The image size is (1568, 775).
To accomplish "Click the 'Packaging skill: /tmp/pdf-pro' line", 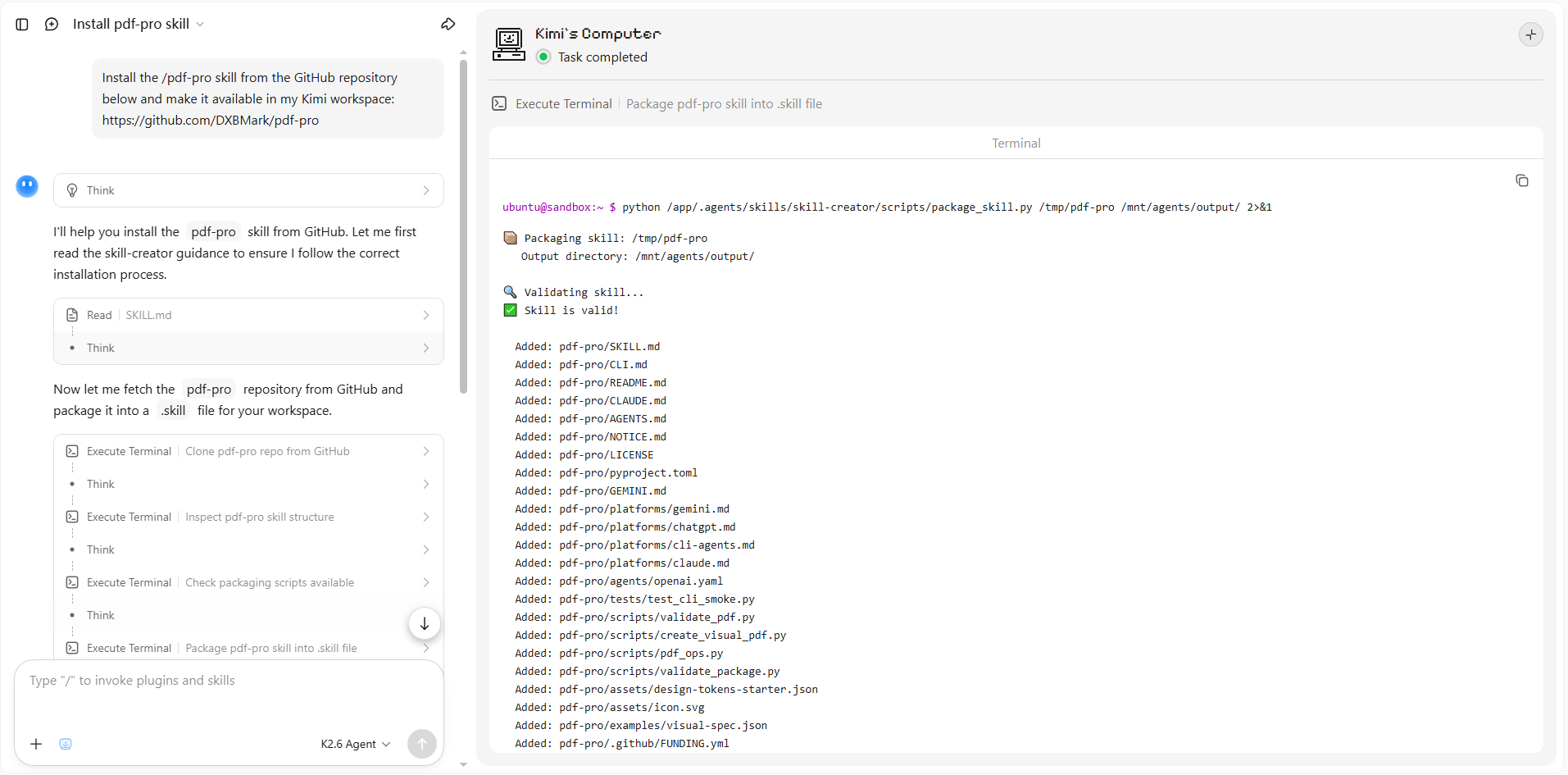I will pos(605,238).
